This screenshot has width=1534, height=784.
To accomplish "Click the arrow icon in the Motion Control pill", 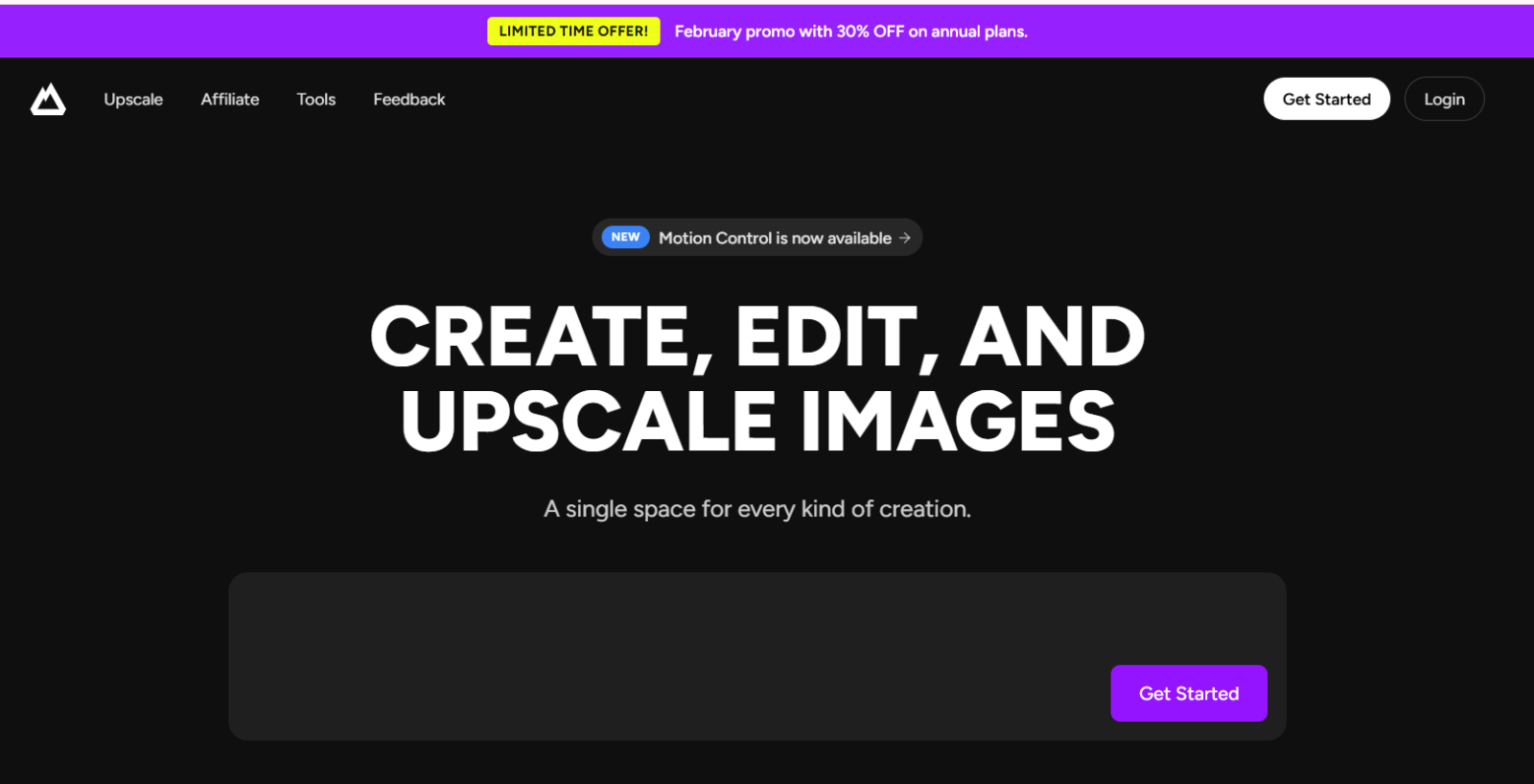I will [904, 238].
